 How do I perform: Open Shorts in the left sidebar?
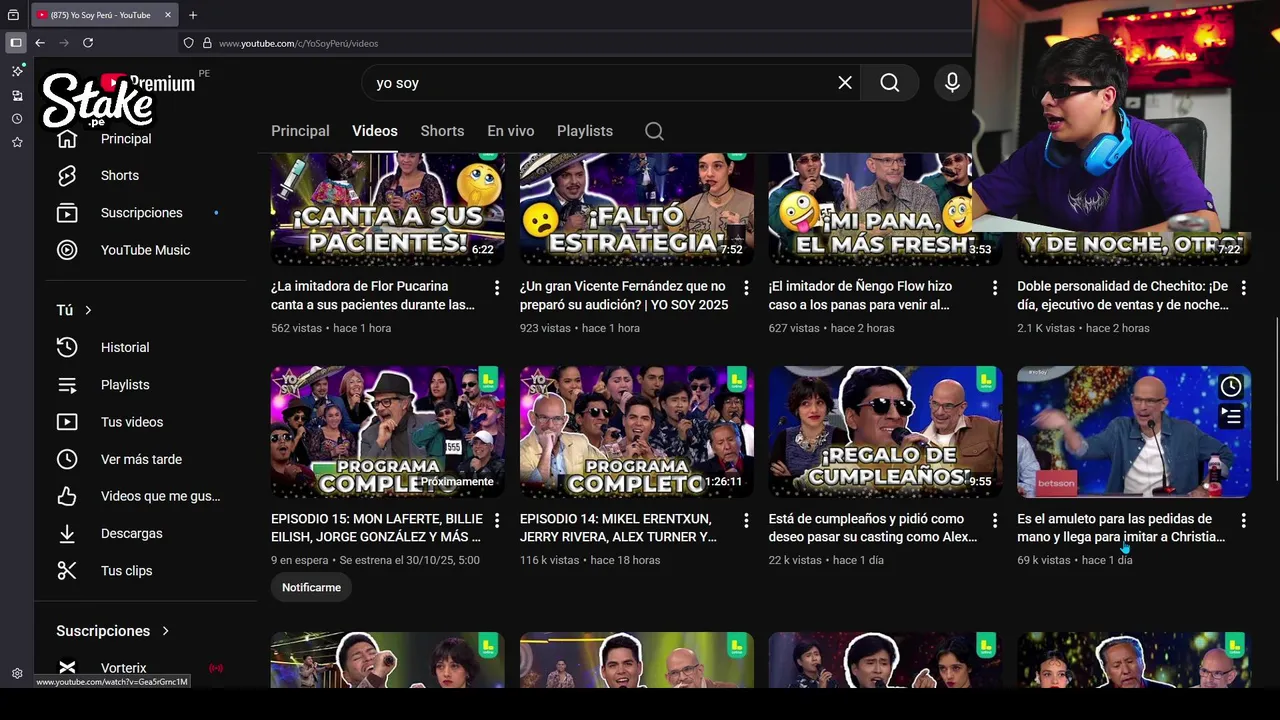click(119, 176)
